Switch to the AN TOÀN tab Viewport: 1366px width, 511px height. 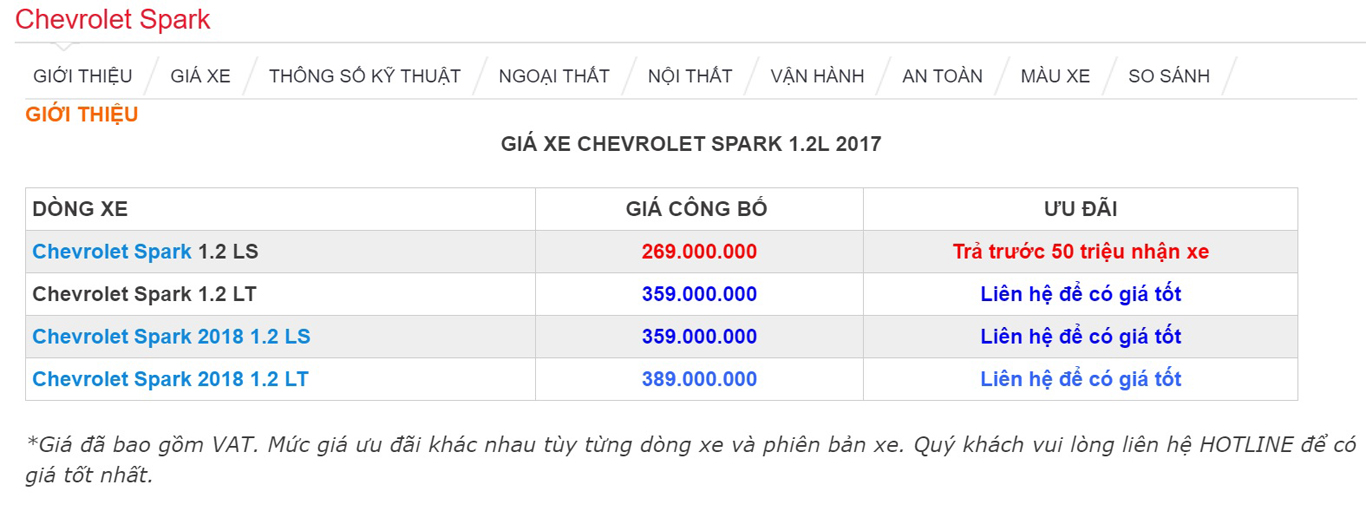pyautogui.click(x=942, y=76)
